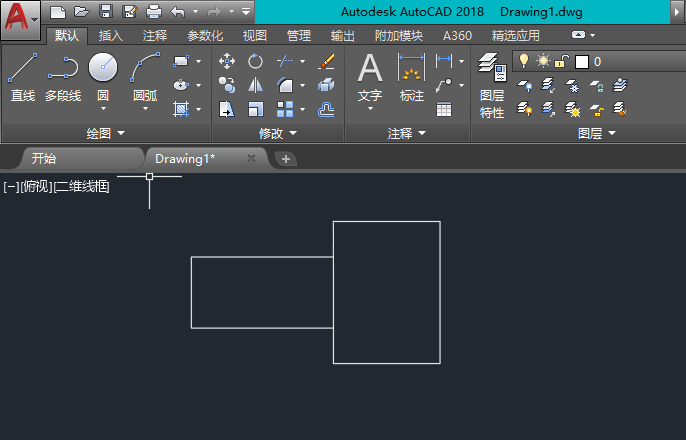
Task: Click the [俯视] view control label
Action: tap(36, 187)
